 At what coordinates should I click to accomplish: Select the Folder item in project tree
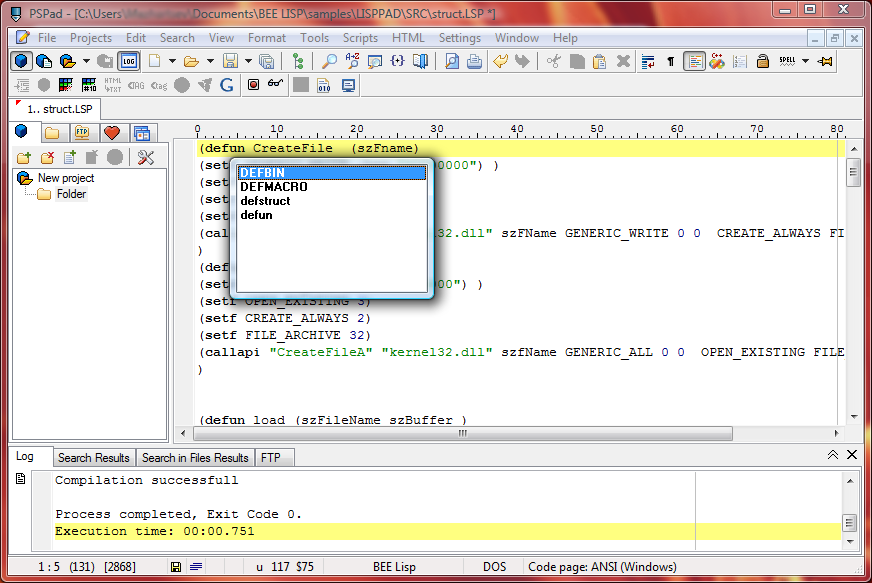coord(71,194)
